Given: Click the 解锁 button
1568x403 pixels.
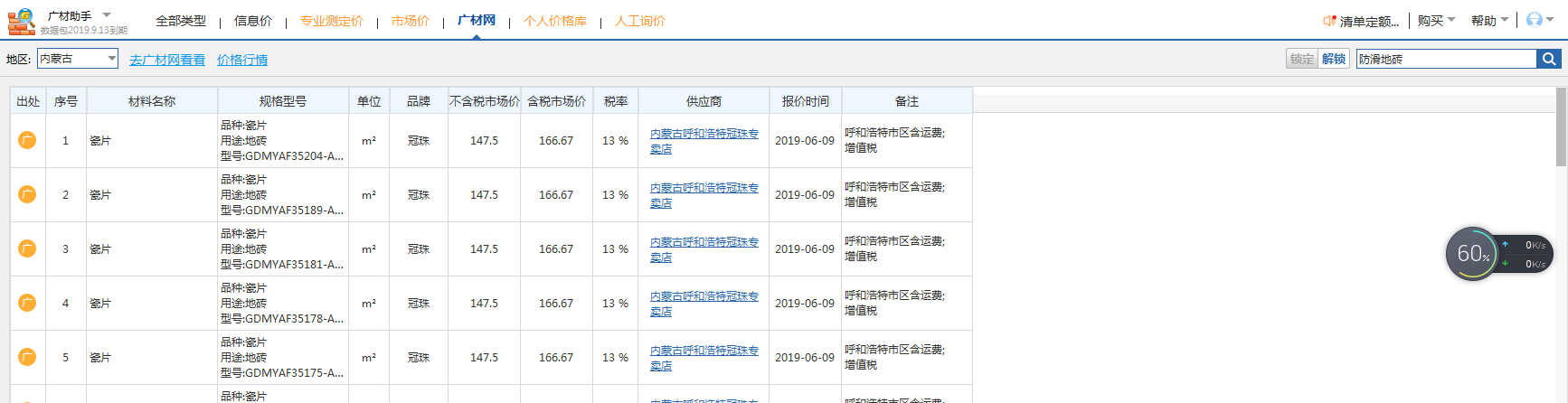Looking at the screenshot, I should (1334, 59).
